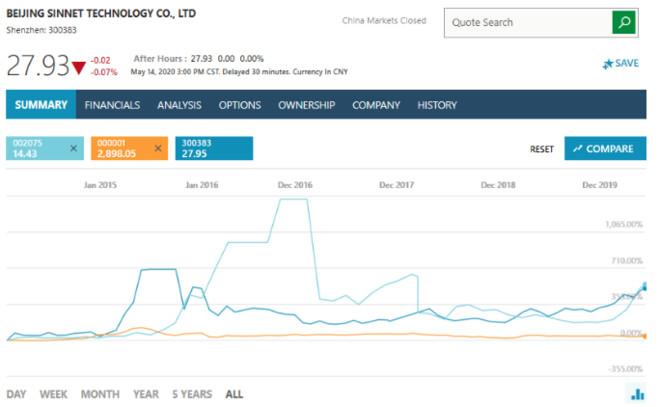The image size is (660, 407).
Task: Open the HISTORY tab
Action: [x=437, y=105]
